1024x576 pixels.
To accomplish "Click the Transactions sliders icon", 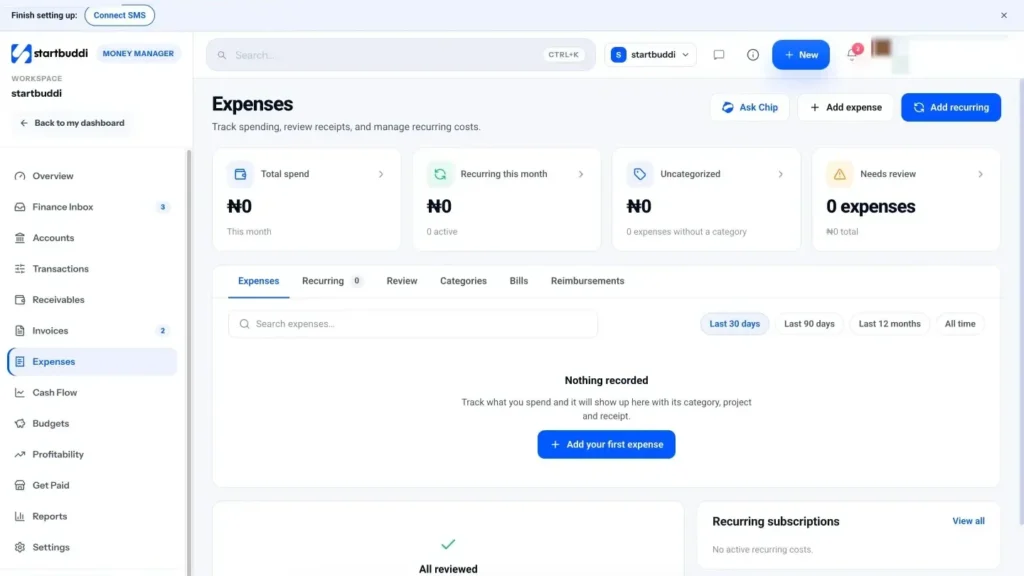I will pyautogui.click(x=20, y=269).
